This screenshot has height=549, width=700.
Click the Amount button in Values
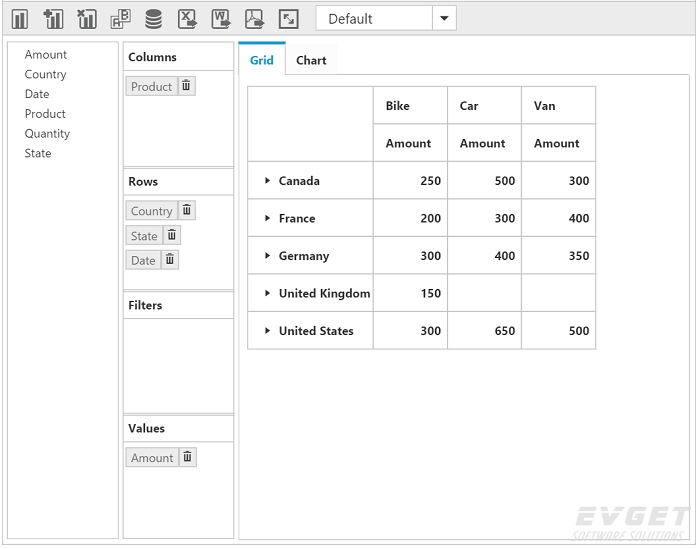[152, 458]
